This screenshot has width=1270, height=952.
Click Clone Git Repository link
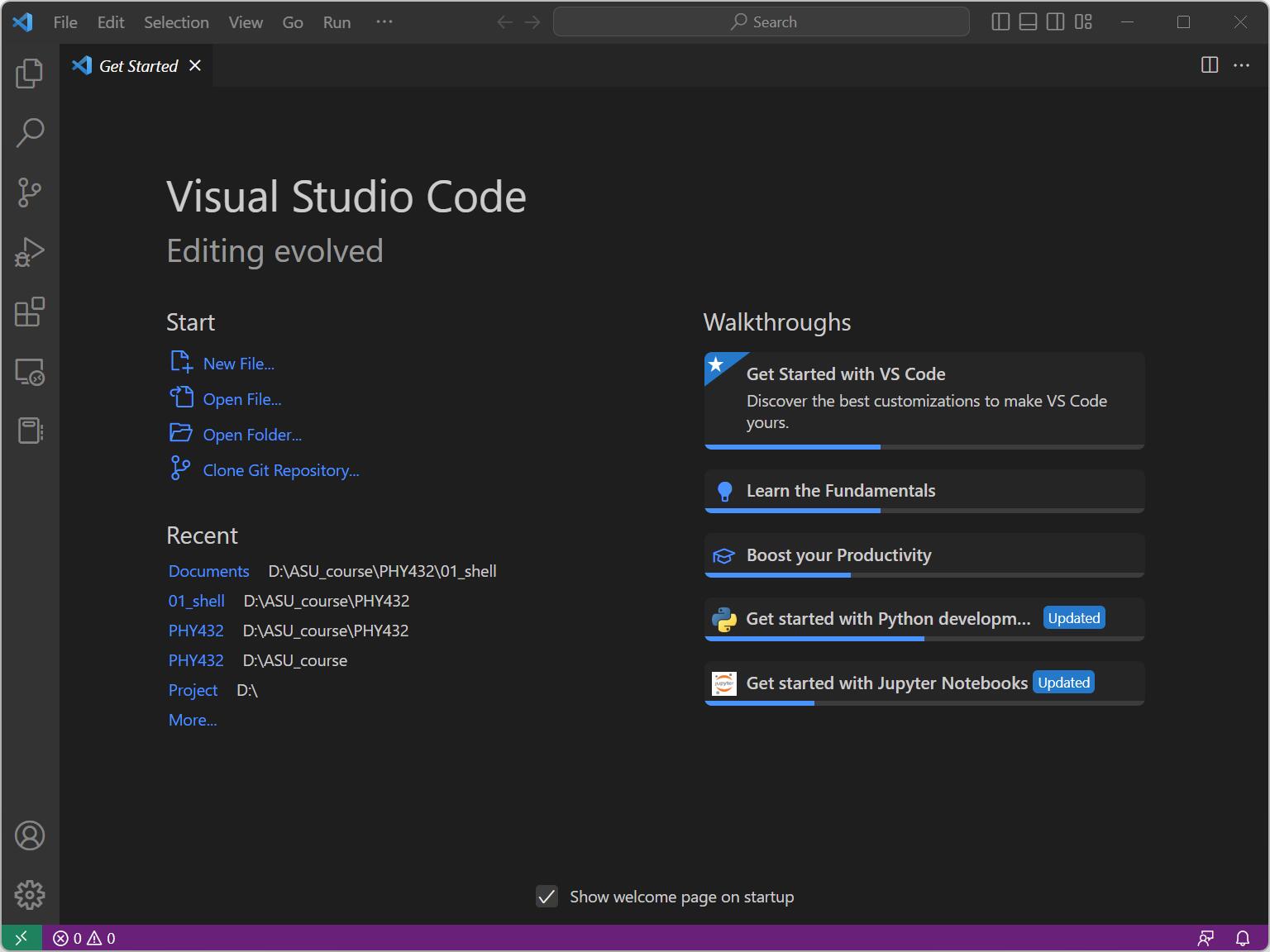(x=281, y=470)
